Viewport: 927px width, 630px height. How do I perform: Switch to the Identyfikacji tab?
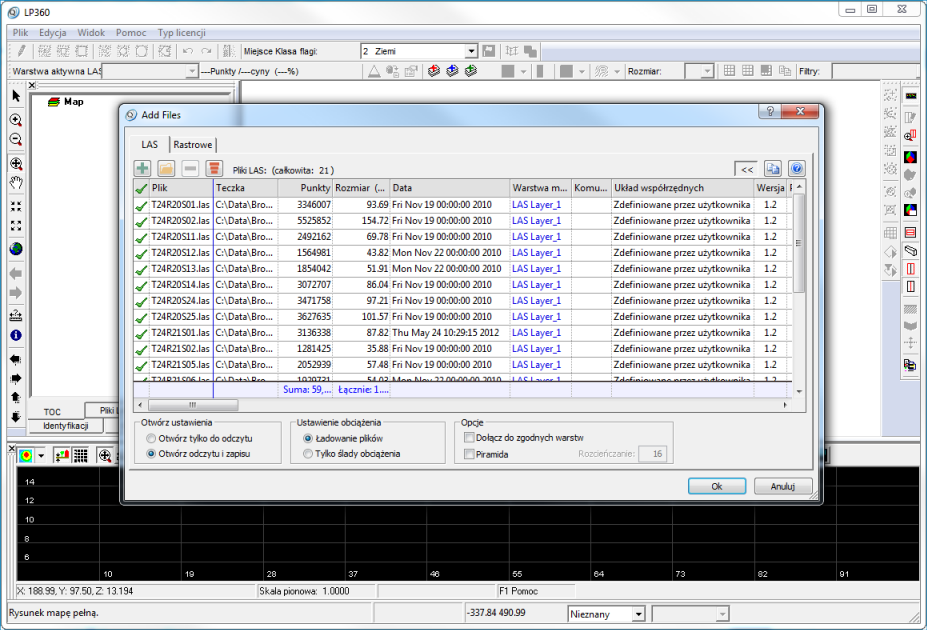coord(66,426)
